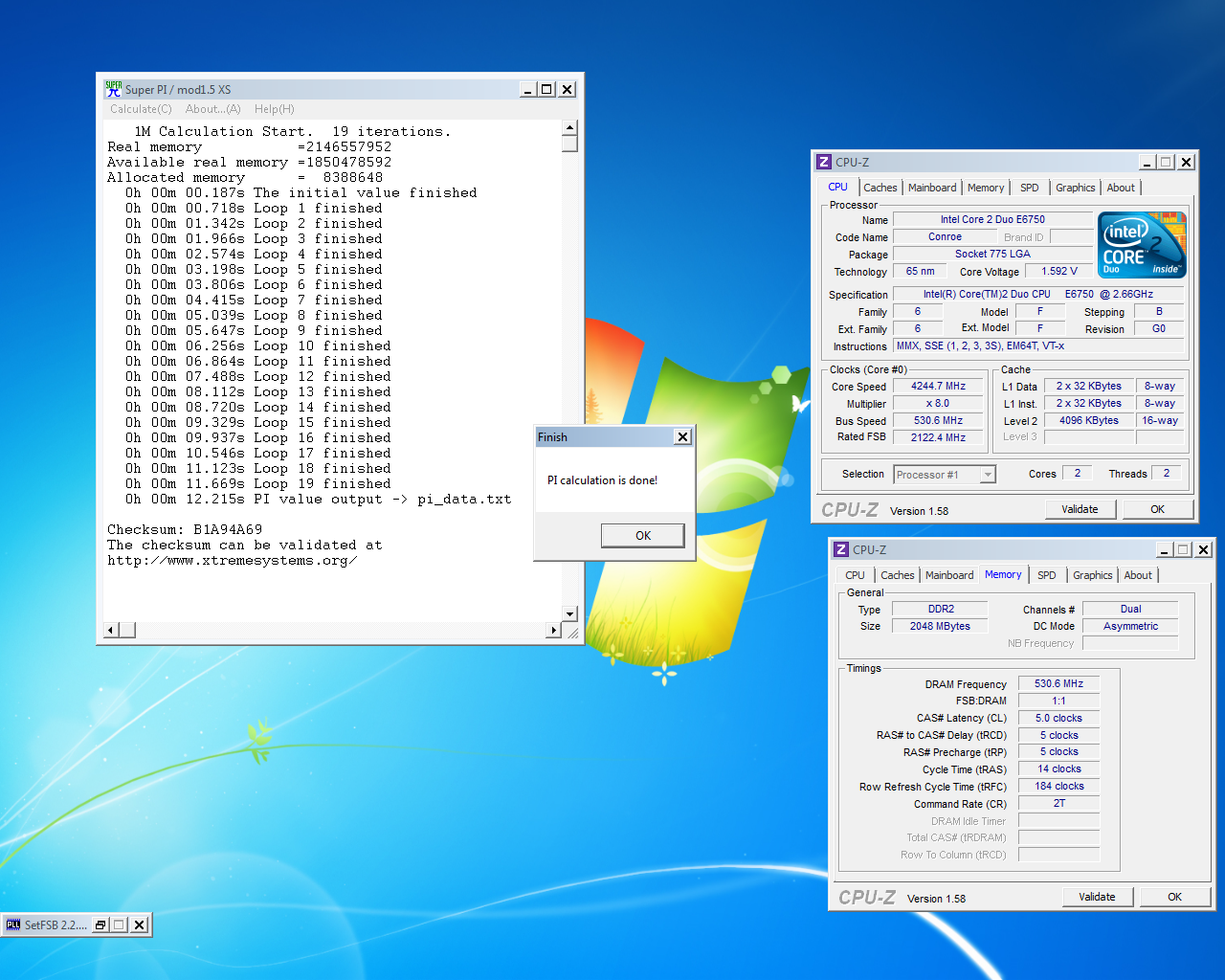Select CPU tab in upper CPU-Z window
1225x980 pixels.
tap(837, 187)
